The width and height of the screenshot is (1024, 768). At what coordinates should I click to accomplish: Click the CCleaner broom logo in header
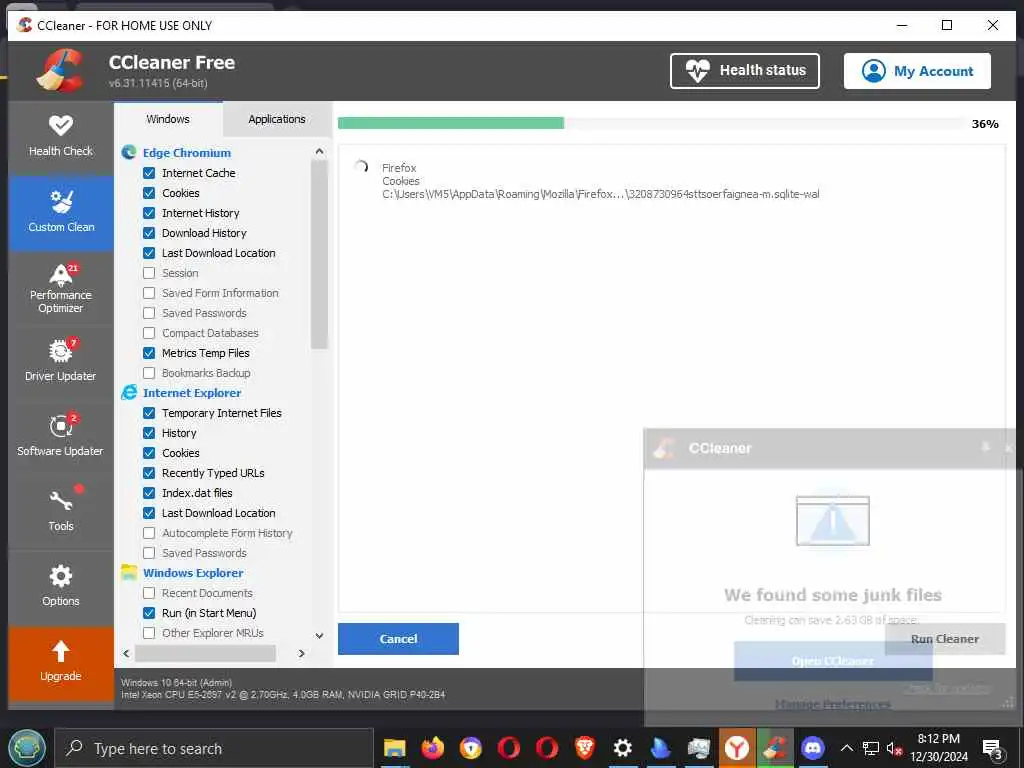coord(61,70)
